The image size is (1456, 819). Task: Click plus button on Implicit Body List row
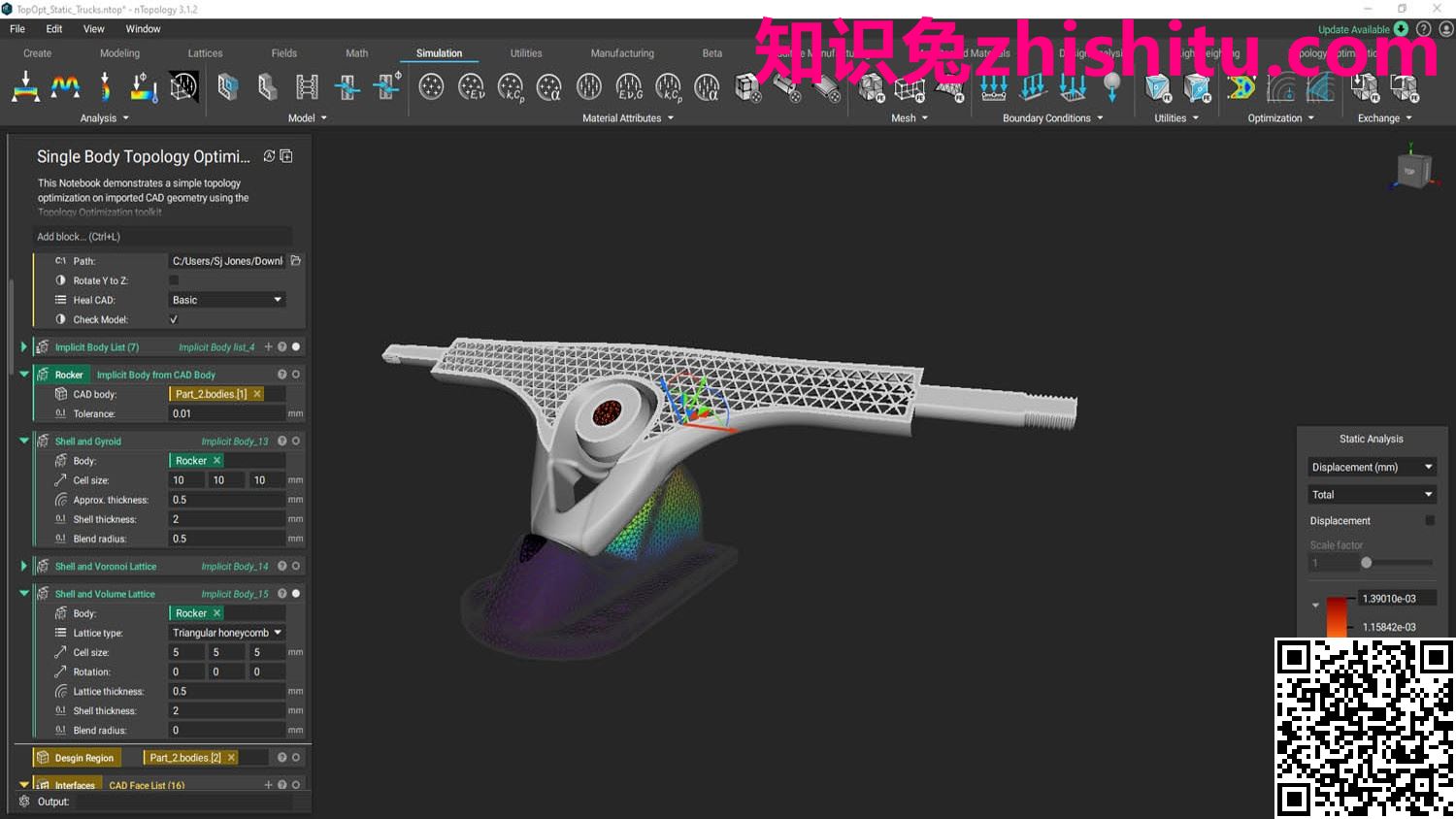(x=269, y=346)
